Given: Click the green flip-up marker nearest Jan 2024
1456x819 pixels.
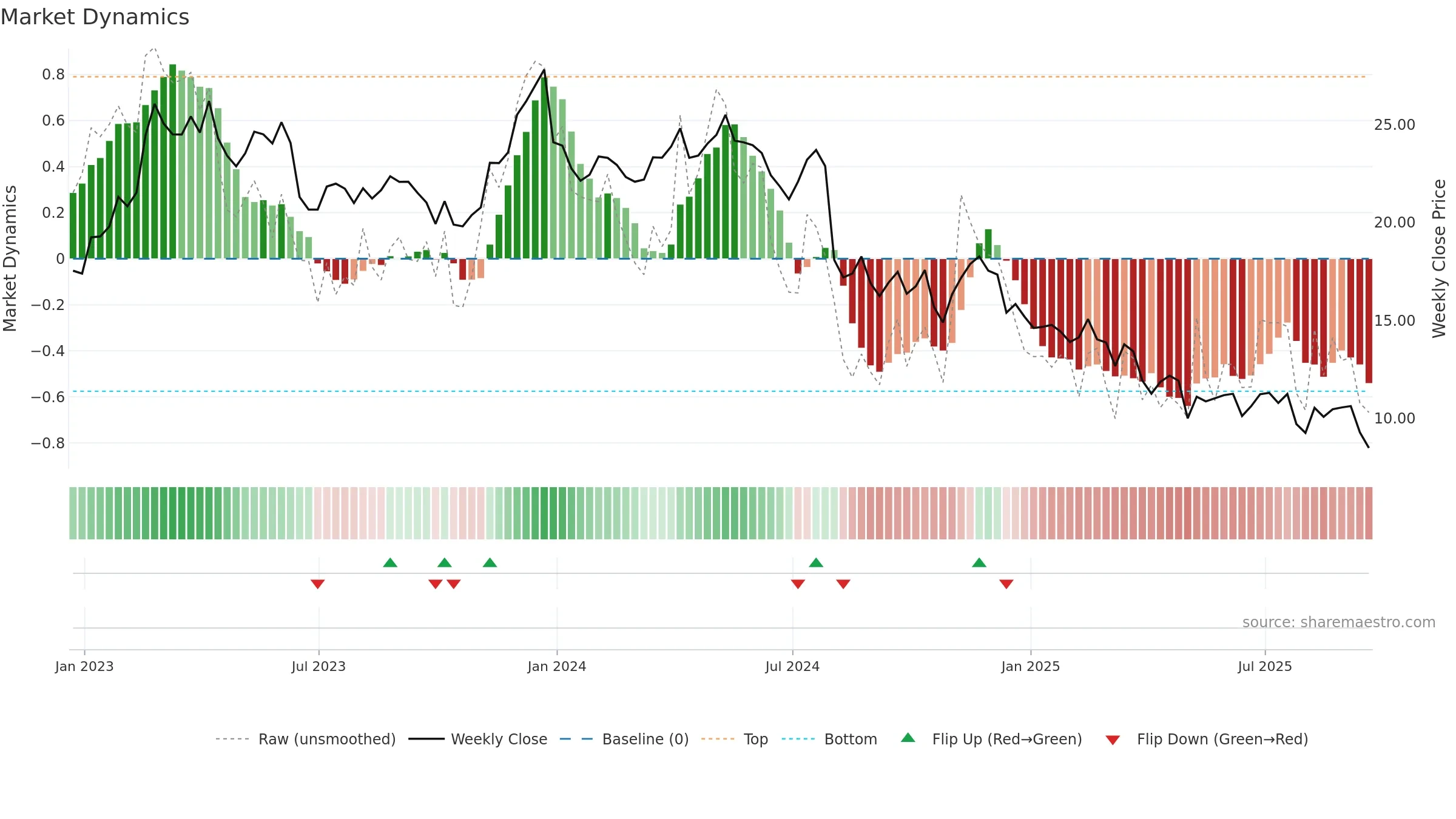Looking at the screenshot, I should [490, 562].
